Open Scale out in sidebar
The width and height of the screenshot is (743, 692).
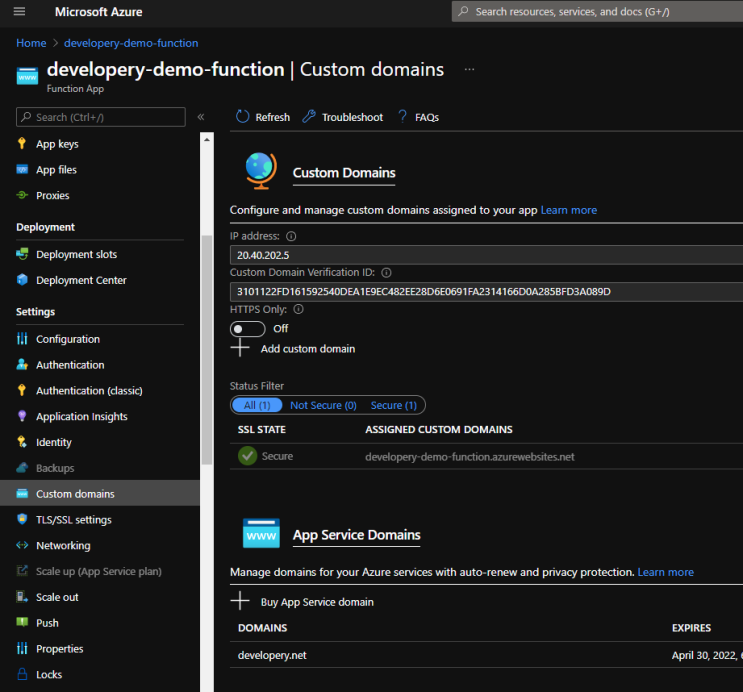[57, 597]
